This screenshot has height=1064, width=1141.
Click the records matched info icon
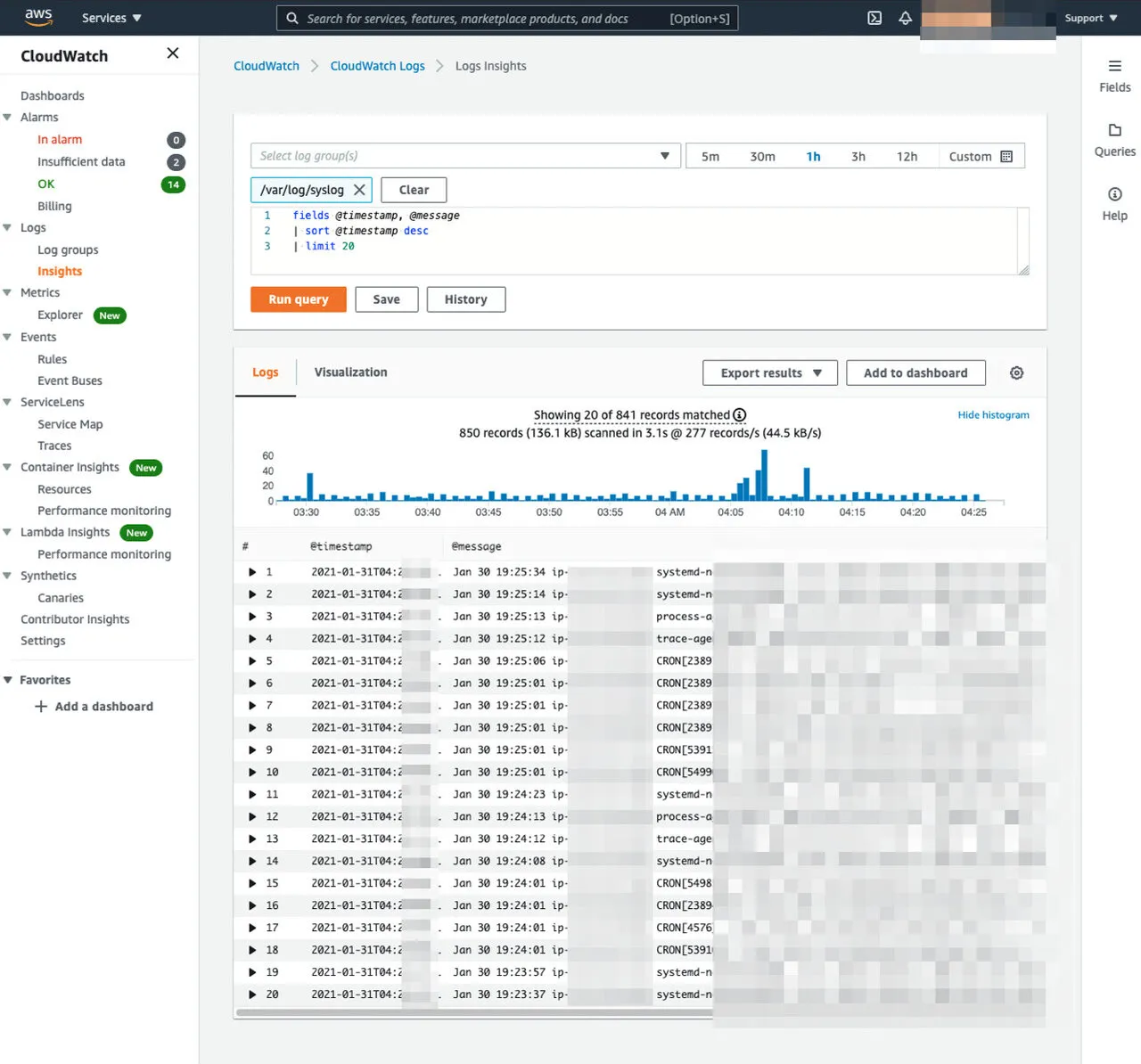point(740,415)
